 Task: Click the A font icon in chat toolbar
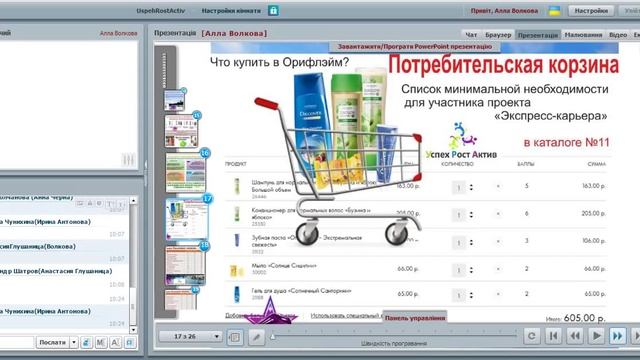(116, 342)
